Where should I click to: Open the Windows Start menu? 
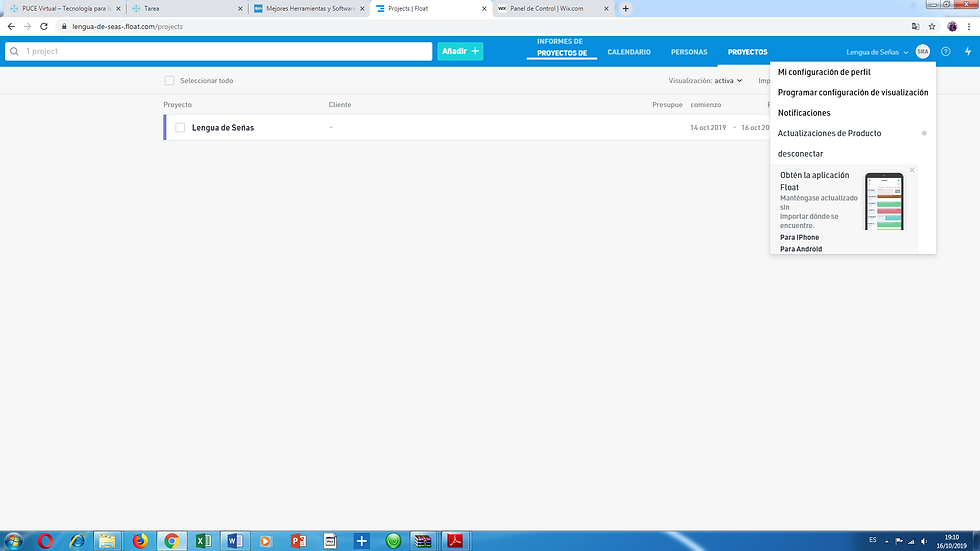coord(13,541)
